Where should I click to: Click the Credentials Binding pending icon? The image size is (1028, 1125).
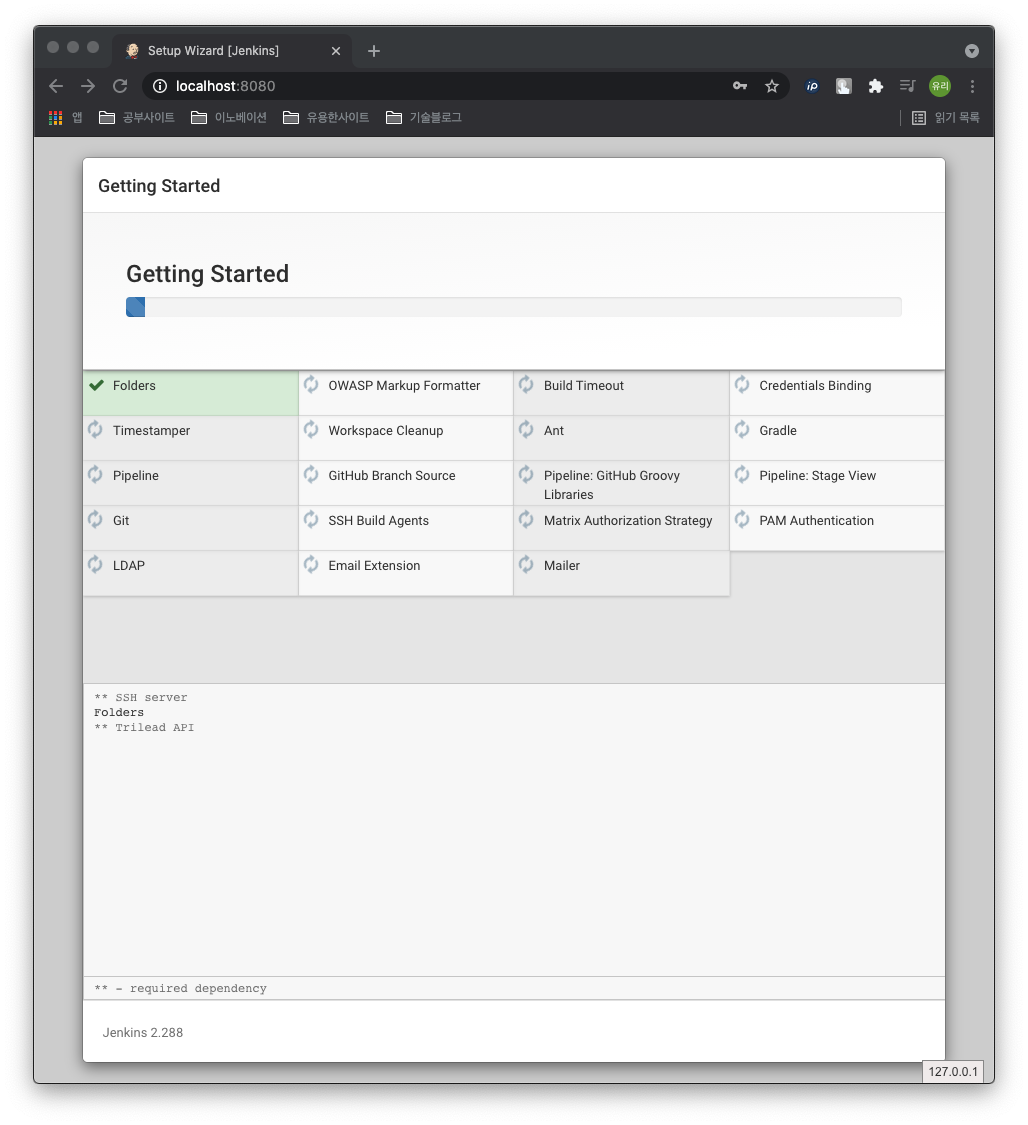click(x=742, y=385)
